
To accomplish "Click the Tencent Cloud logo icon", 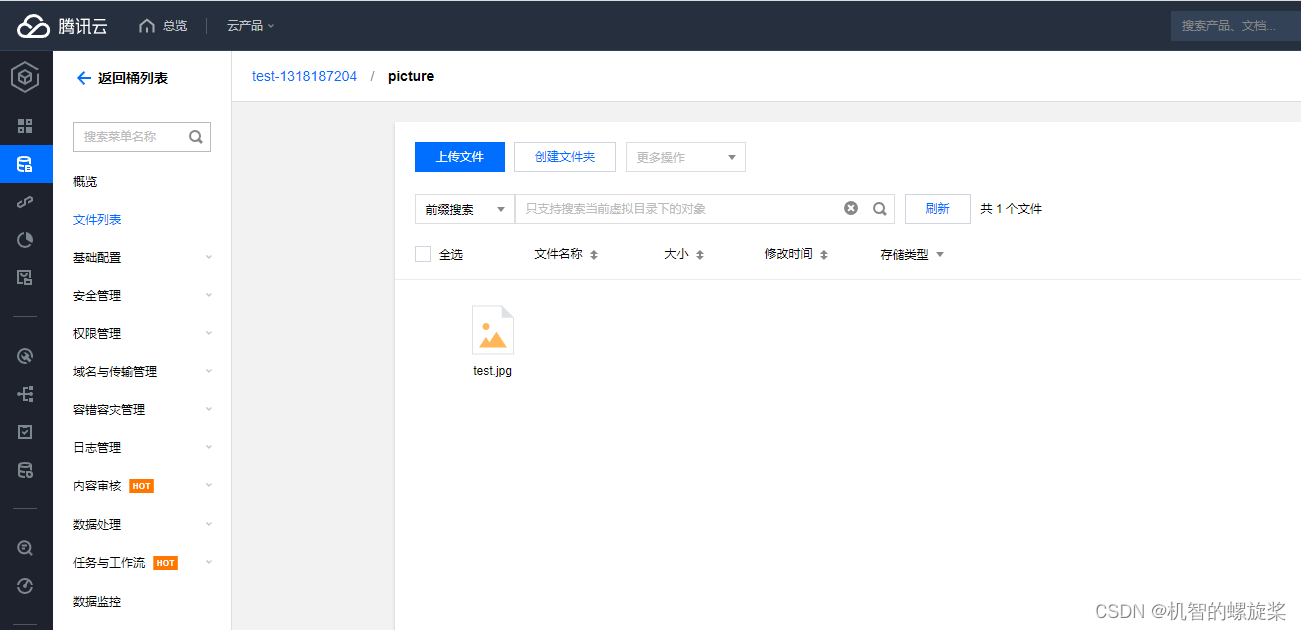I will click(x=35, y=25).
